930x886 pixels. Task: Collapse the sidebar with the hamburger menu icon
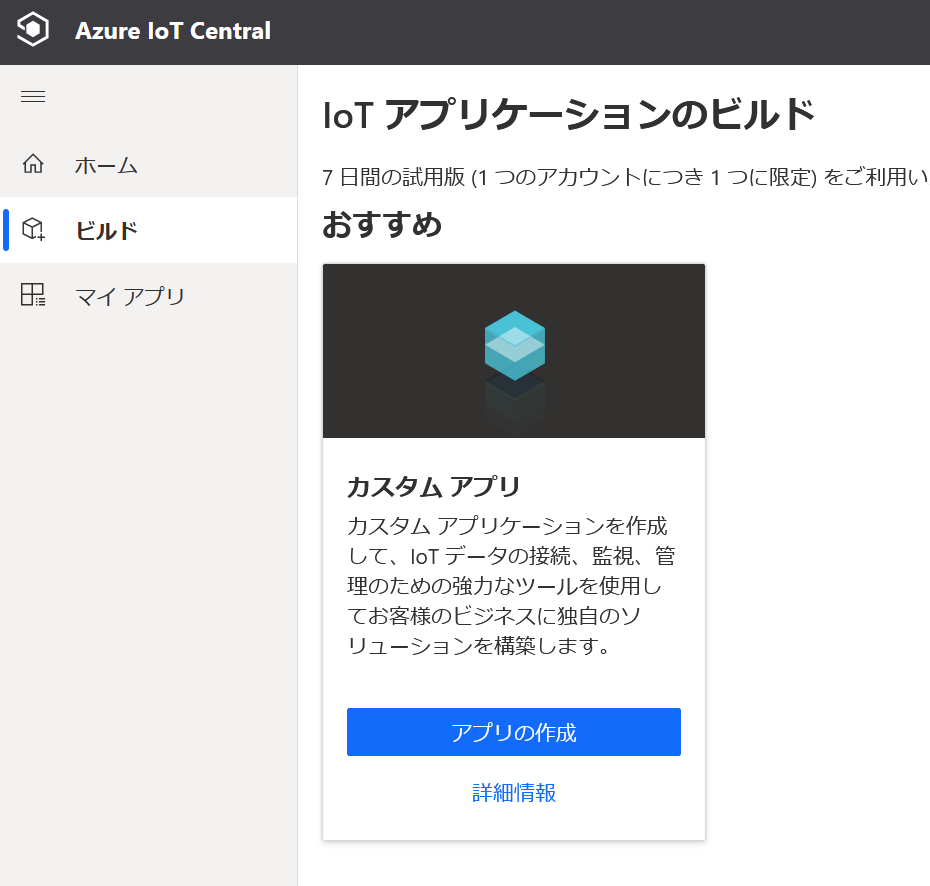(33, 96)
